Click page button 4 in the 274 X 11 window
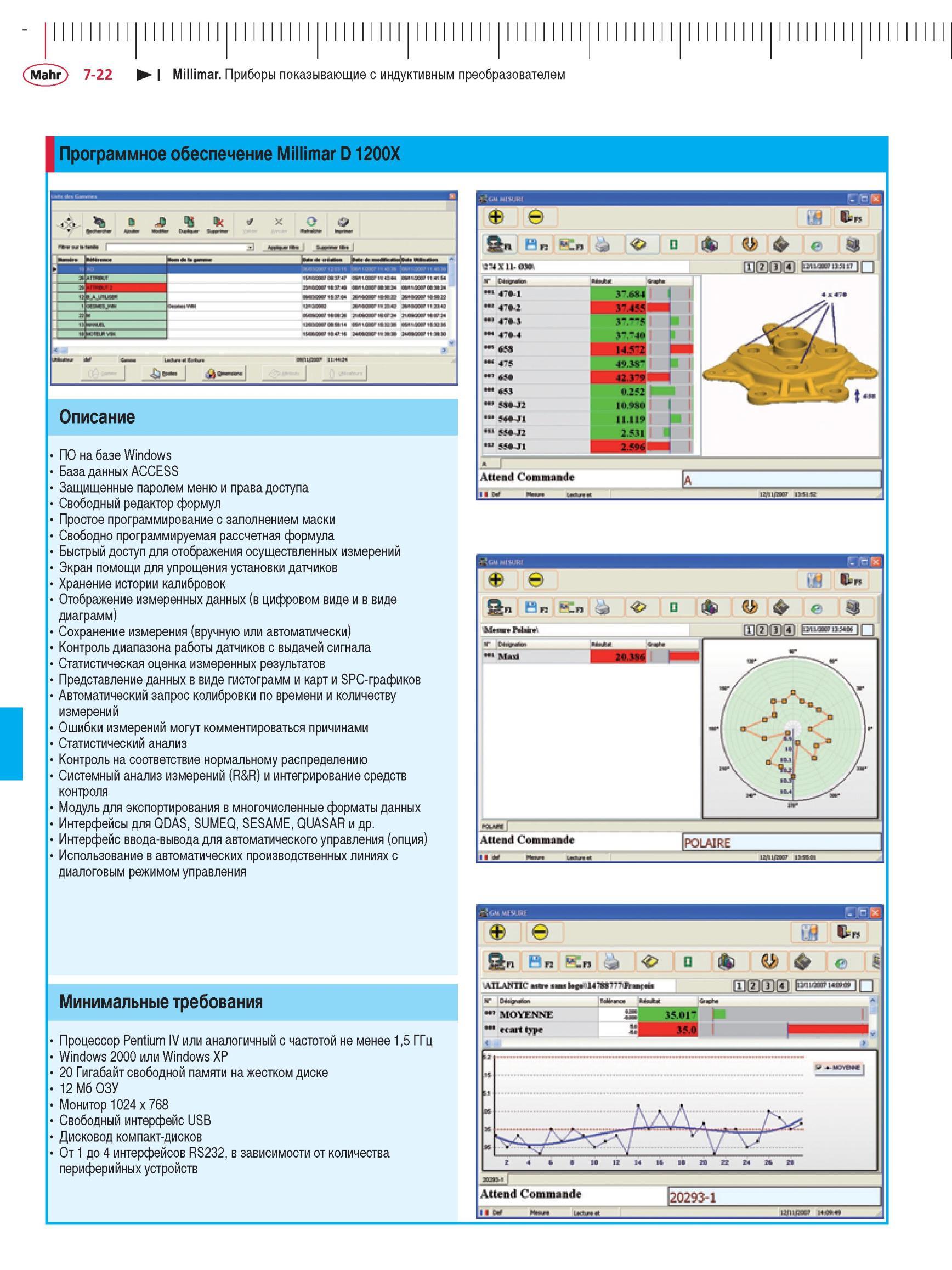The height and width of the screenshot is (1270, 952). pyautogui.click(x=789, y=267)
